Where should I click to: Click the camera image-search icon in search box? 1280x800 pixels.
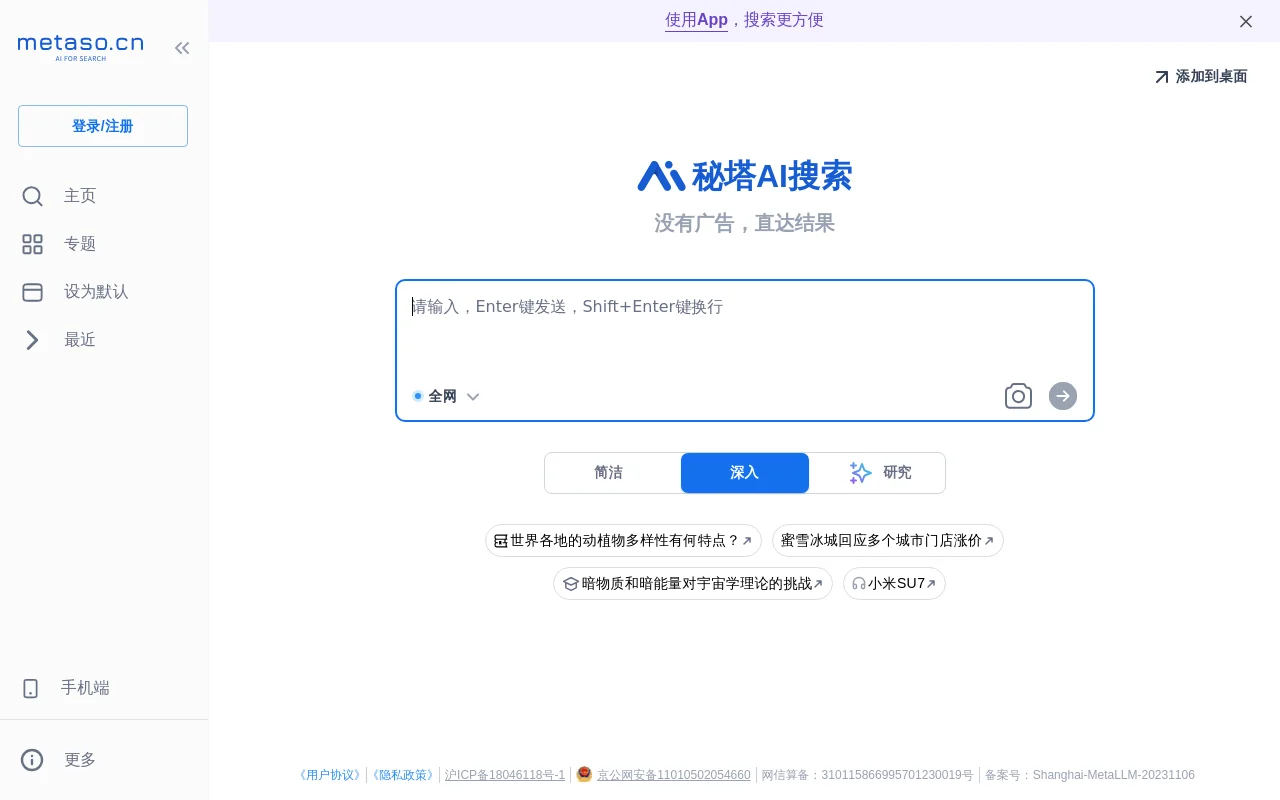[1018, 396]
